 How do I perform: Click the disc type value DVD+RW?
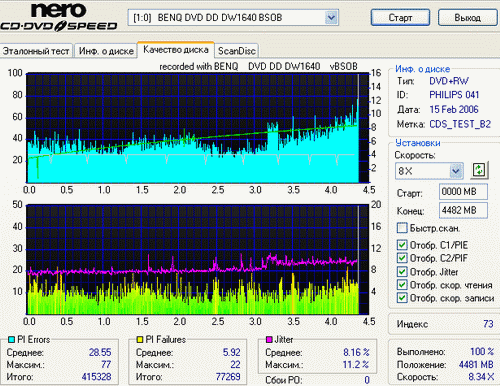[x=449, y=81]
